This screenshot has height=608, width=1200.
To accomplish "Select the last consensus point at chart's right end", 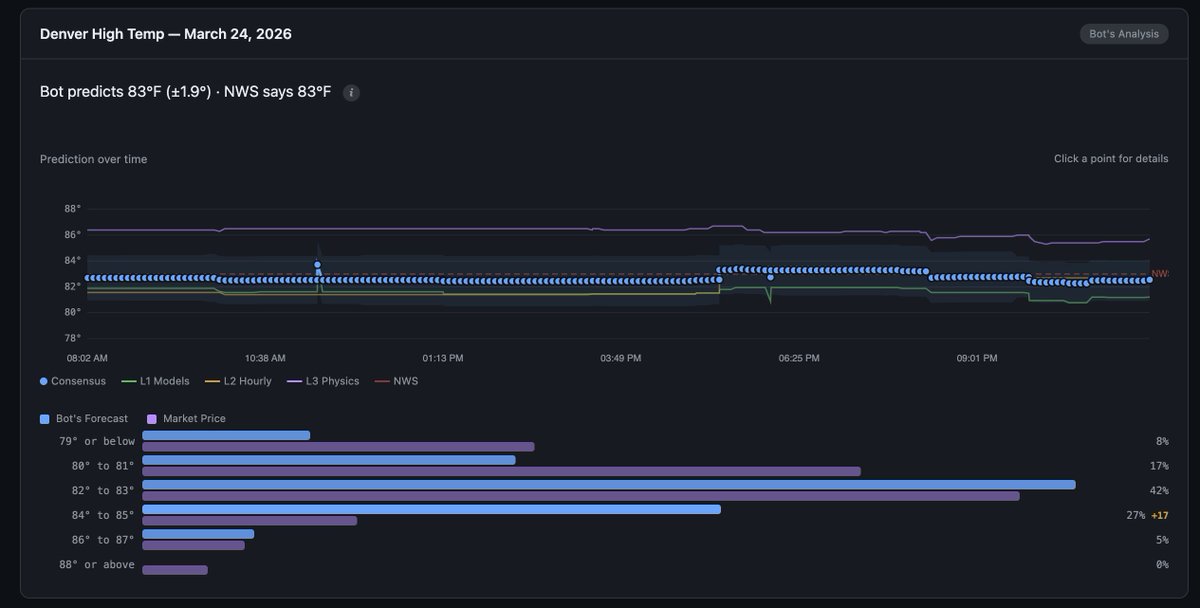I will click(1149, 280).
